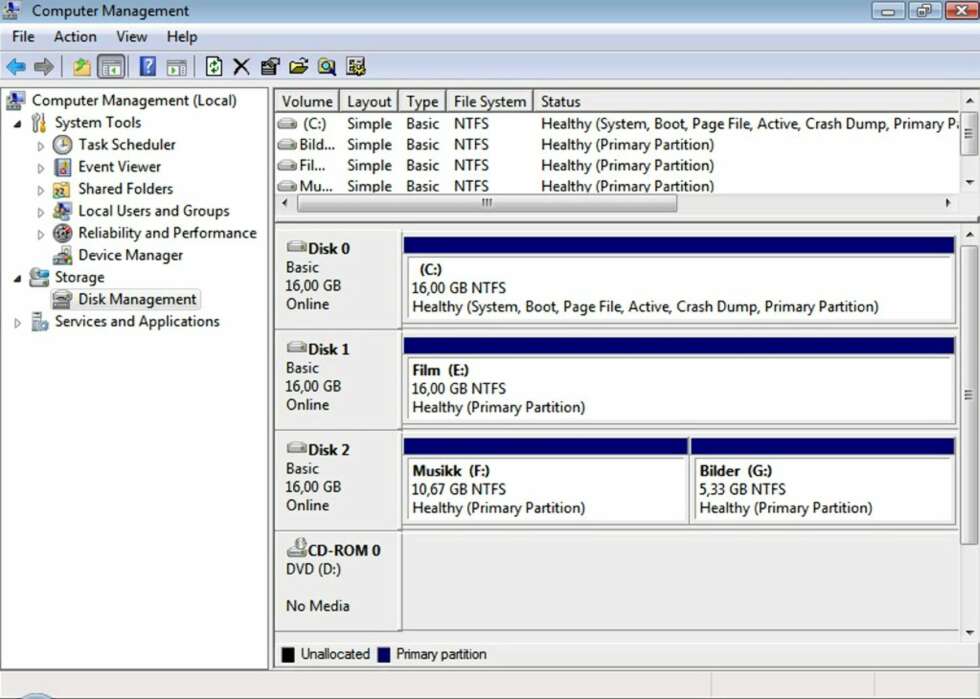Screen dimensions: 980x699
Task: Expand the Event Viewer node arrow
Action: [41, 168]
